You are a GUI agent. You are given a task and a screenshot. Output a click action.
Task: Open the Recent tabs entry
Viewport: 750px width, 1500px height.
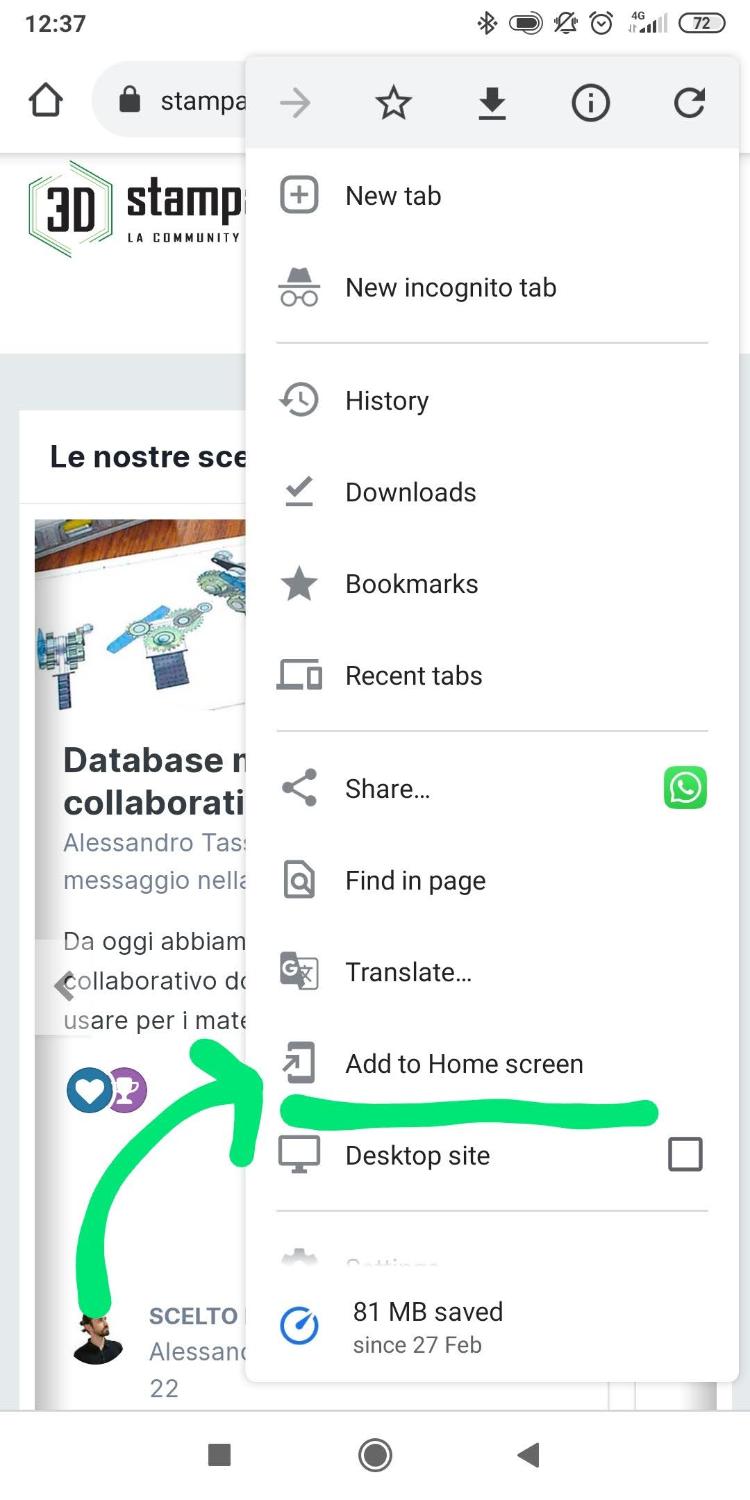click(413, 676)
